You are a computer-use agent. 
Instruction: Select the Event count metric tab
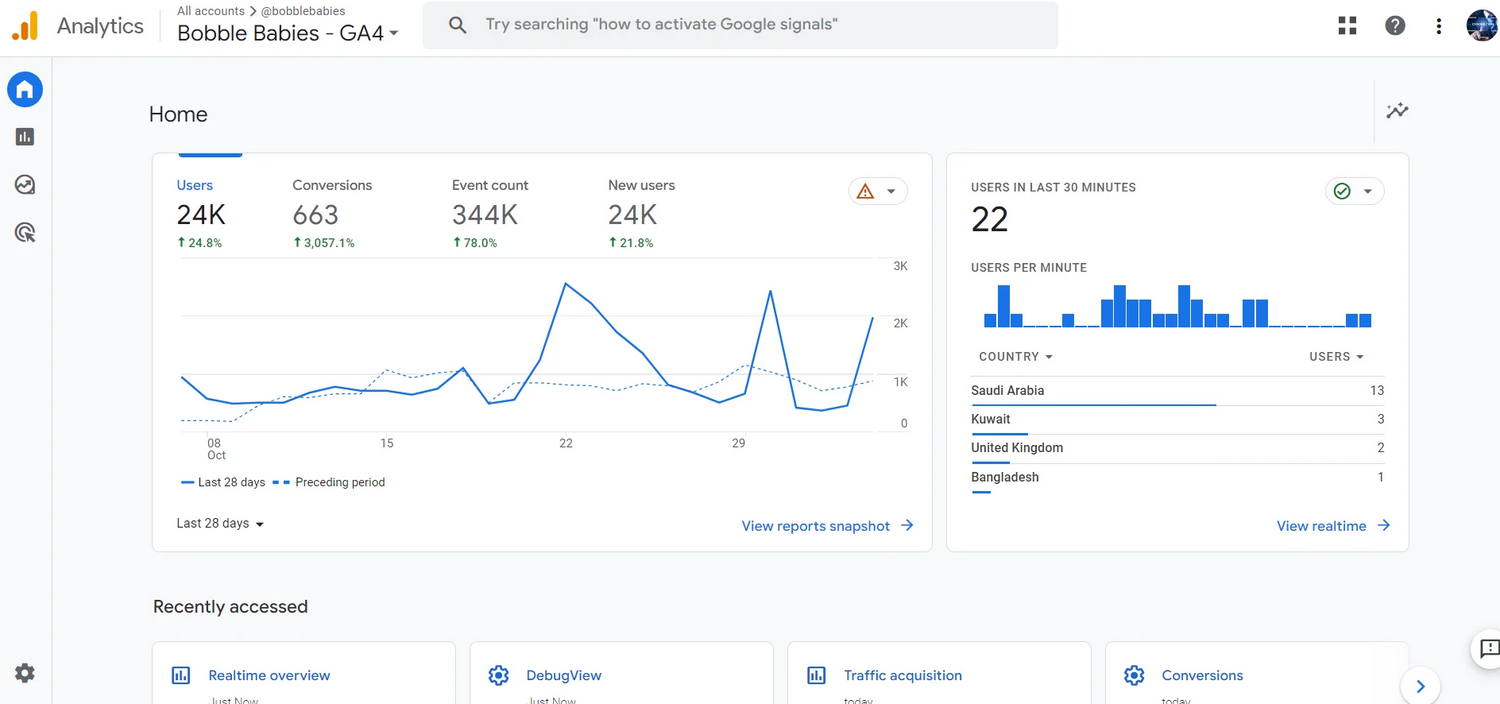pyautogui.click(x=490, y=213)
